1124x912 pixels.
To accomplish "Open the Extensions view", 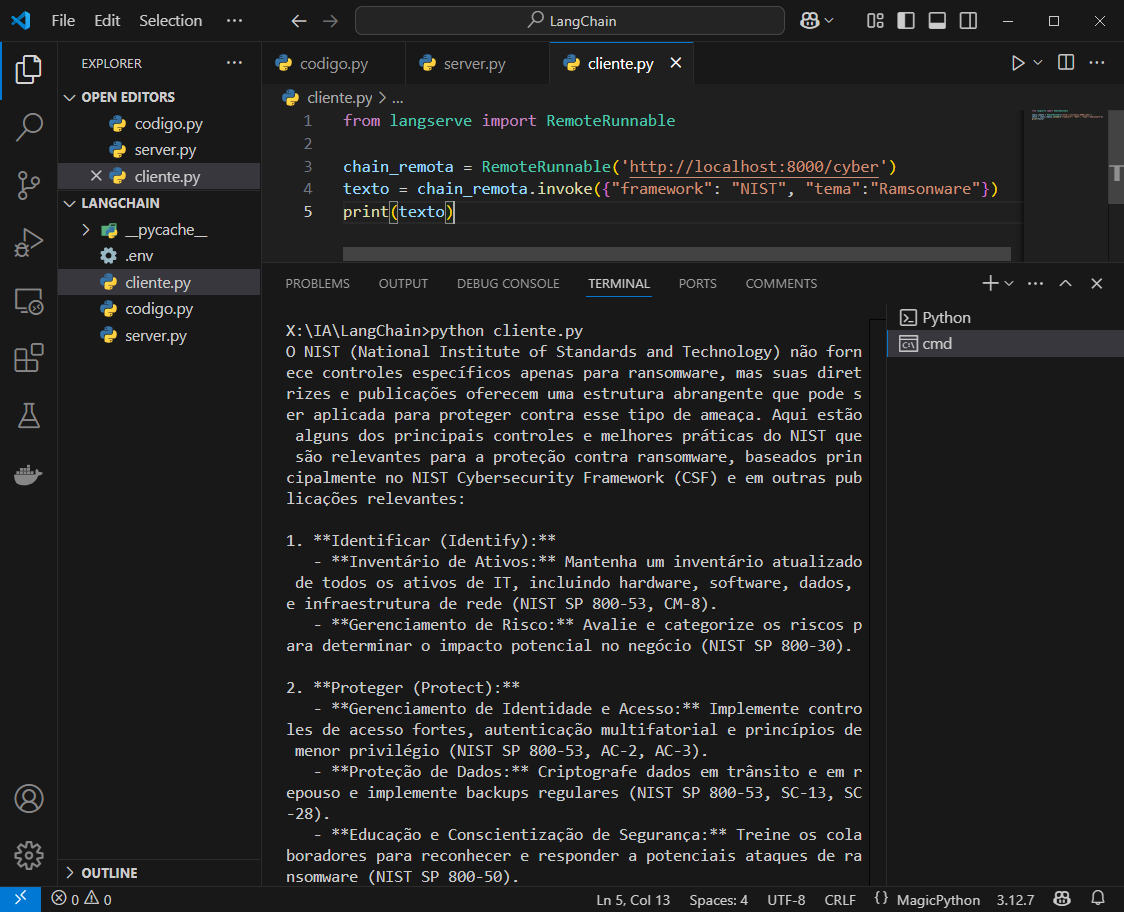I will pos(29,358).
